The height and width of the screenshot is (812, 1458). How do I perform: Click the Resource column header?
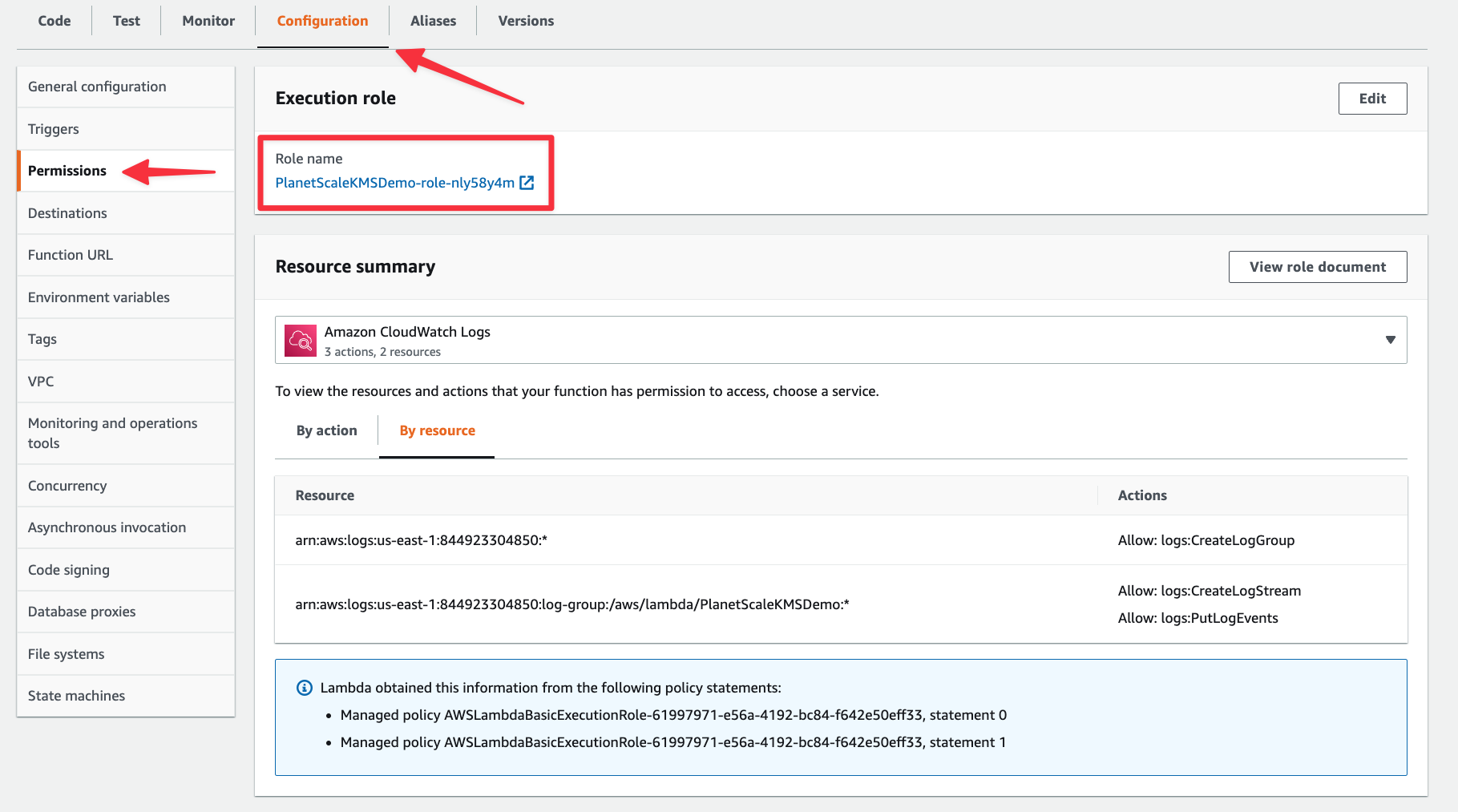click(x=325, y=495)
